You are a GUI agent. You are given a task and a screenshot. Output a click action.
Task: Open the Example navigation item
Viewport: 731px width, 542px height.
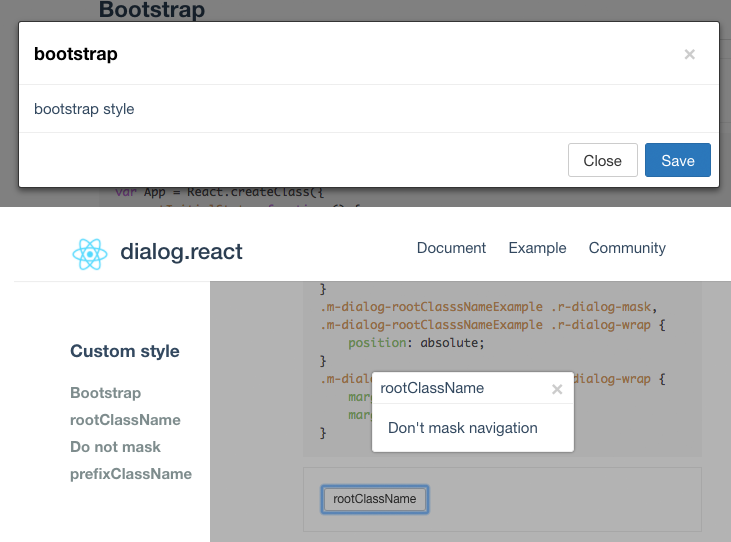pyautogui.click(x=537, y=248)
